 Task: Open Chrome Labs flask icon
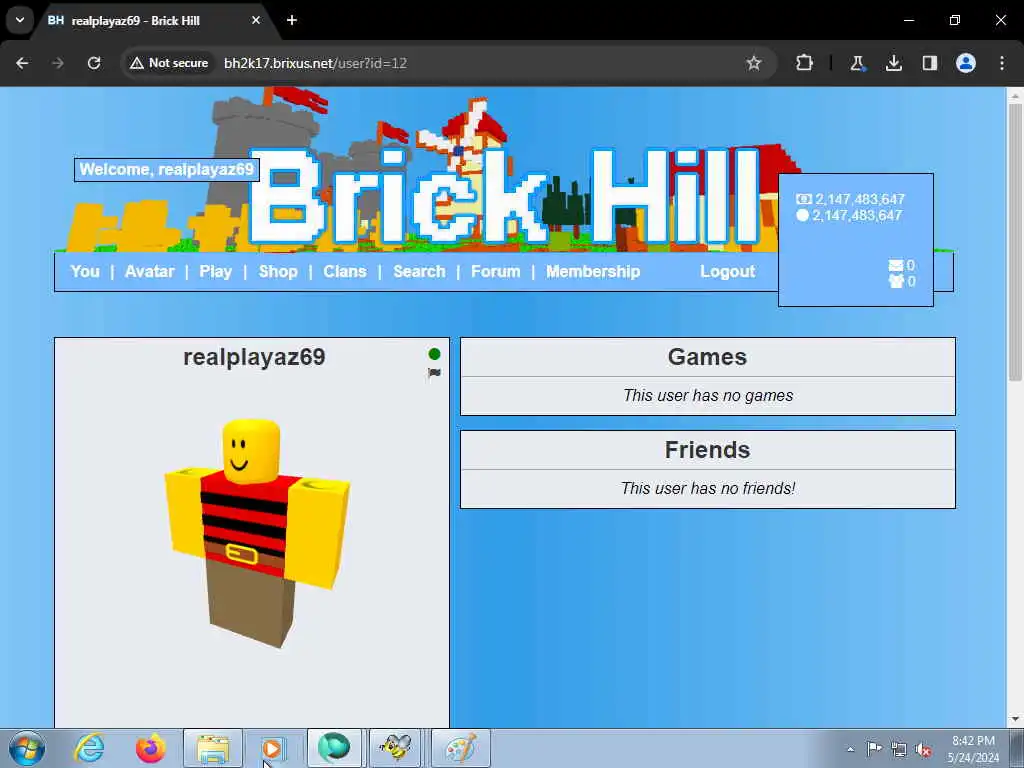pos(857,63)
